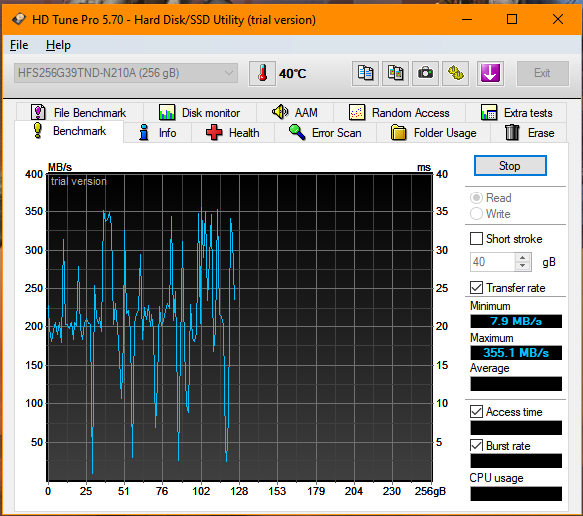Enable the Short stroke checkbox
Image resolution: width=583 pixels, height=516 pixels.
click(476, 239)
